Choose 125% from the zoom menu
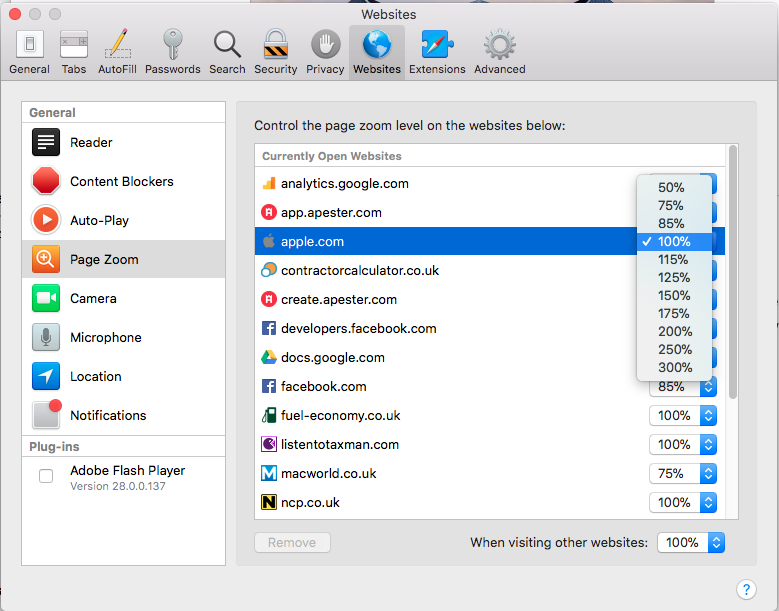This screenshot has width=779, height=611. [674, 277]
